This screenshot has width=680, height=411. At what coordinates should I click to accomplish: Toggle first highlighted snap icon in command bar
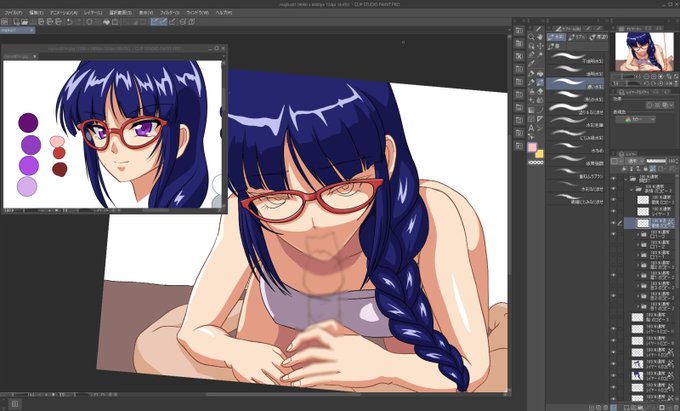tap(155, 22)
